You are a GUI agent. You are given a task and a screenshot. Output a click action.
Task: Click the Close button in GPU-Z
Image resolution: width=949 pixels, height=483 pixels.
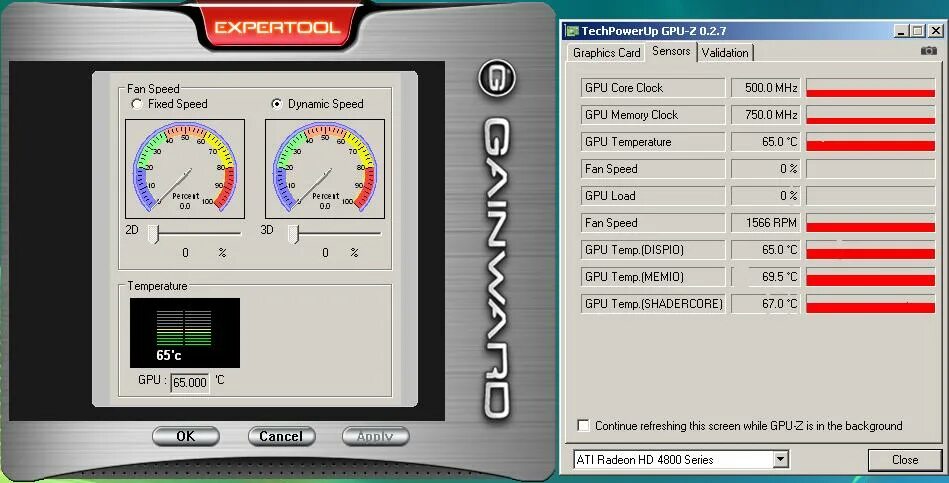coord(905,460)
